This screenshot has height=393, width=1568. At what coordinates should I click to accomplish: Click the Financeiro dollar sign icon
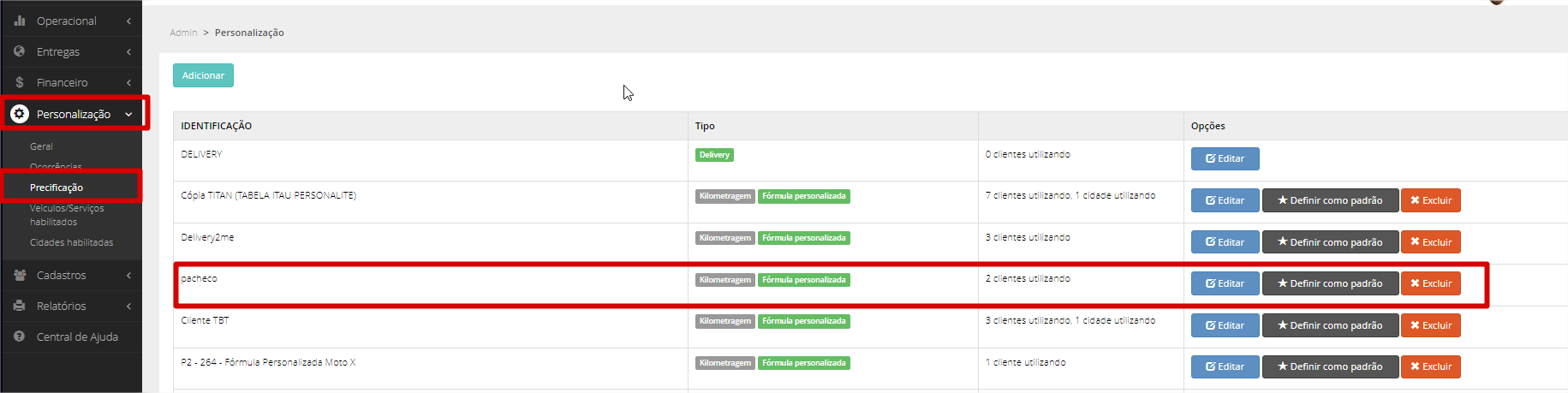click(20, 82)
